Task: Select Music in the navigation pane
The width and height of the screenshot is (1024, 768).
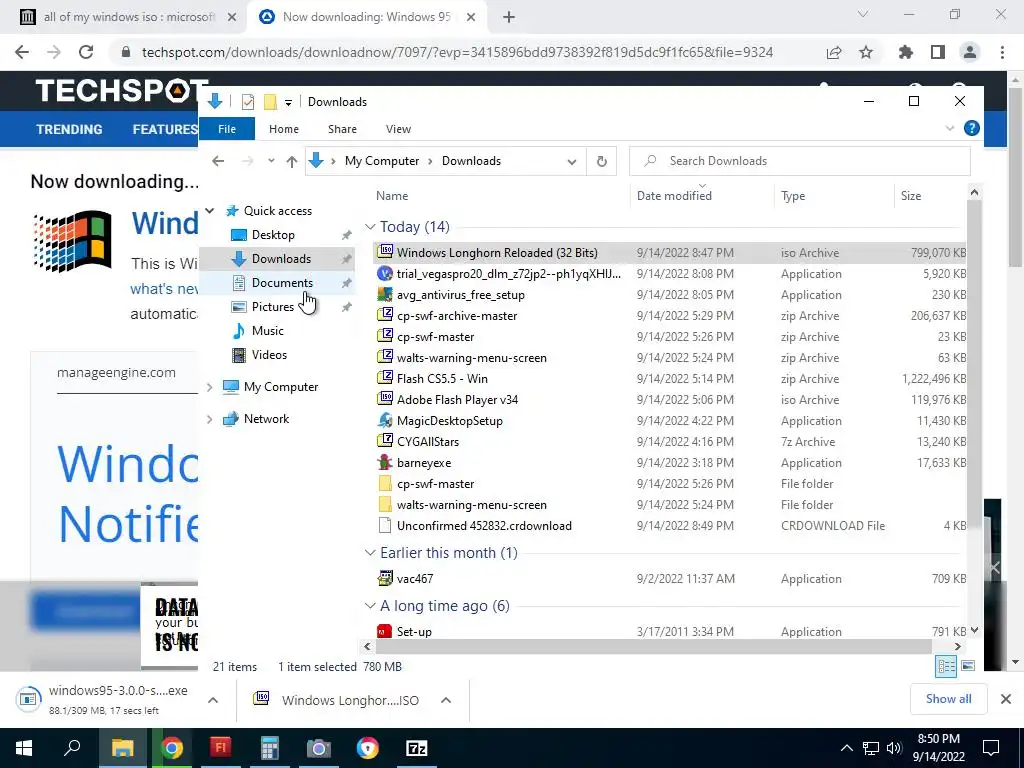Action: pos(267,331)
